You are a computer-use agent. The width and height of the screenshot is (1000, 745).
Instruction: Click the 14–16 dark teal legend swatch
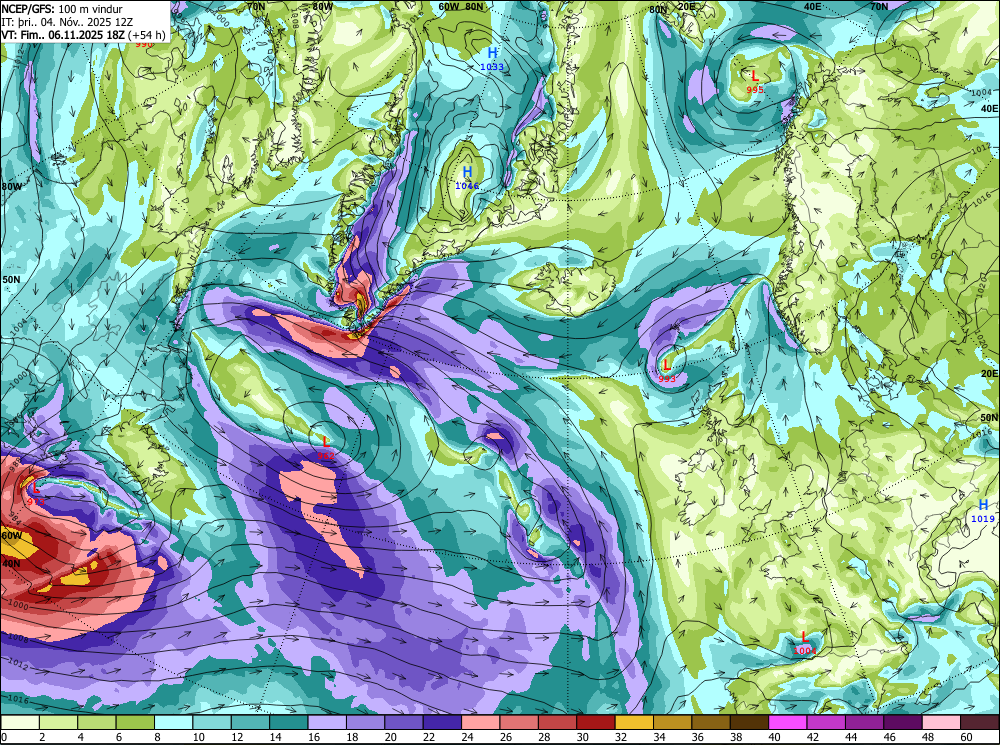click(289, 722)
